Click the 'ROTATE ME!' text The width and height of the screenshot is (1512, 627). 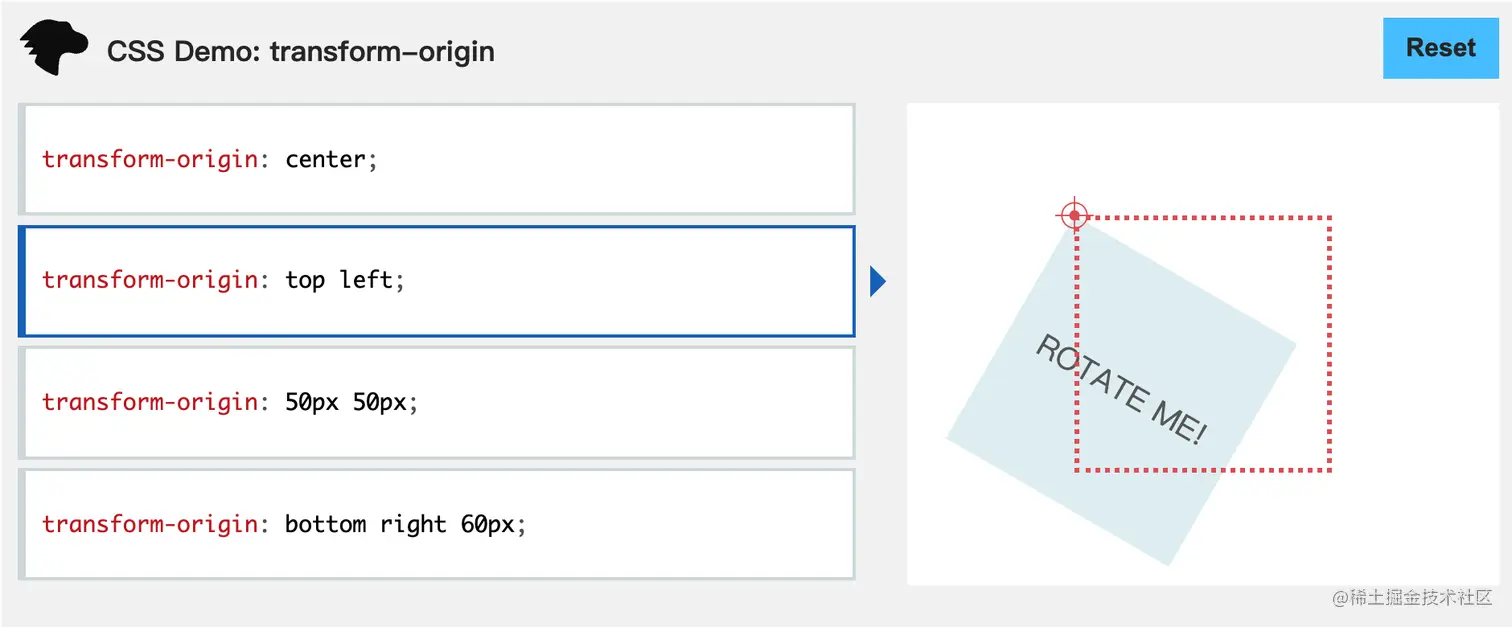(1121, 389)
